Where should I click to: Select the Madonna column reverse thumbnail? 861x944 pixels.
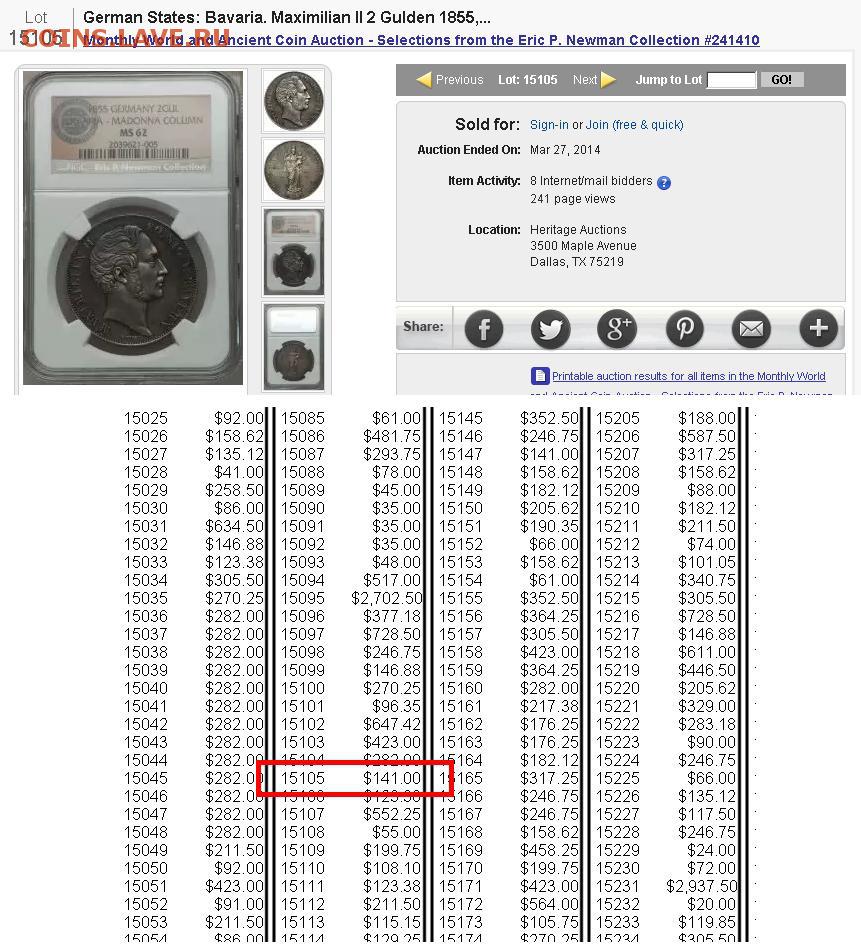click(x=294, y=170)
